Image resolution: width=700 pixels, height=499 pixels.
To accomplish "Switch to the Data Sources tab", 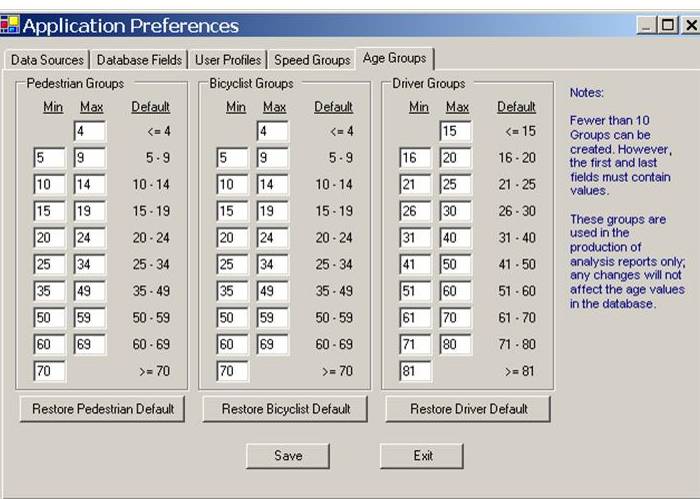I will pyautogui.click(x=47, y=60).
